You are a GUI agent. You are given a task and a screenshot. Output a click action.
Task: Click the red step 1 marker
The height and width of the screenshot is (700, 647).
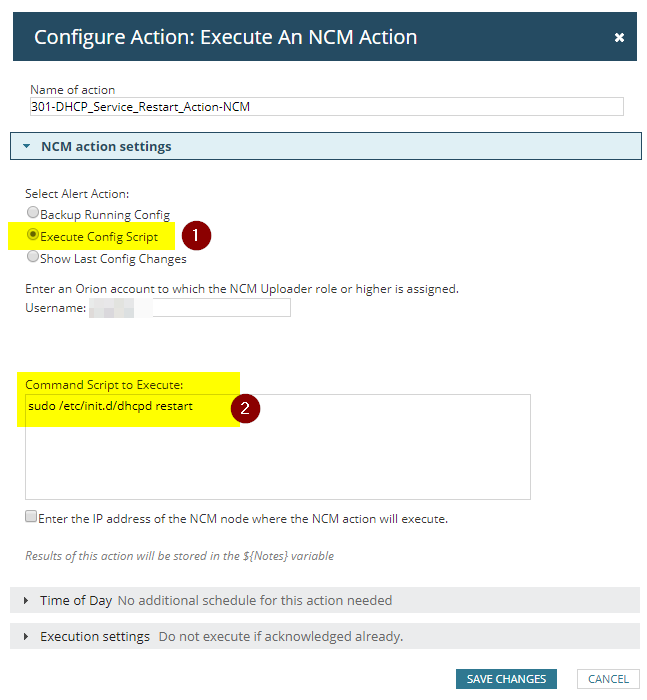tap(197, 235)
